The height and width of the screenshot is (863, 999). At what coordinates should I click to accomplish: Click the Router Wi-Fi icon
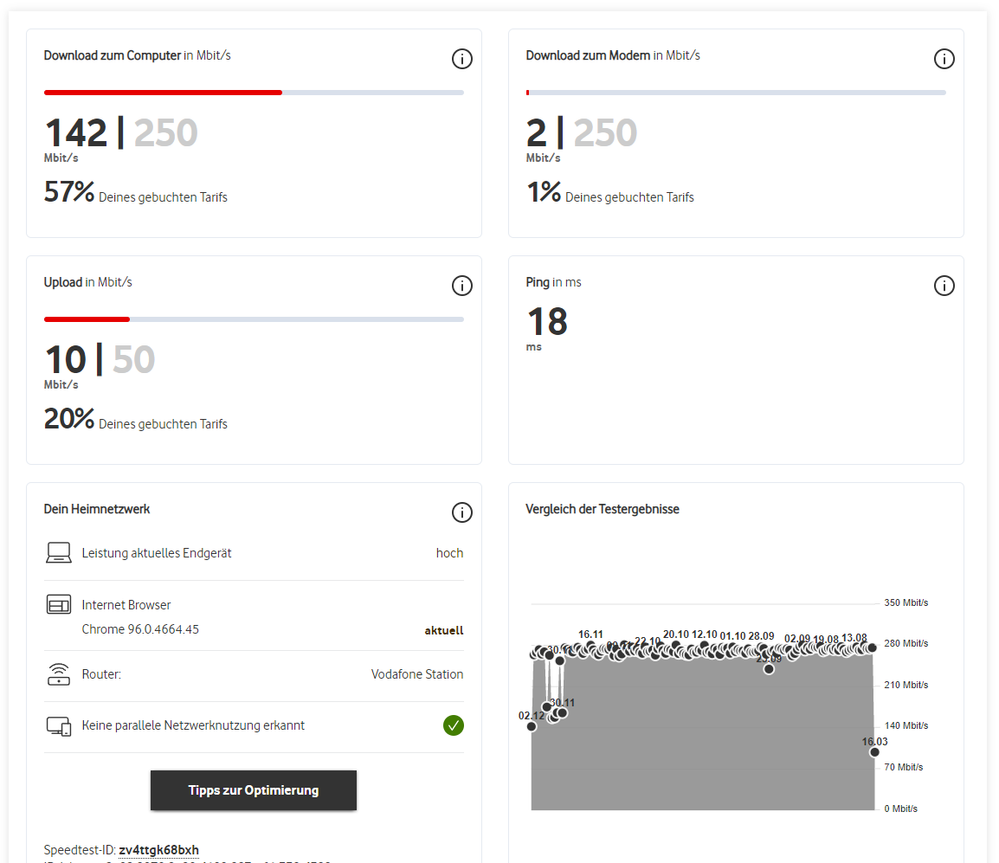tap(59, 675)
